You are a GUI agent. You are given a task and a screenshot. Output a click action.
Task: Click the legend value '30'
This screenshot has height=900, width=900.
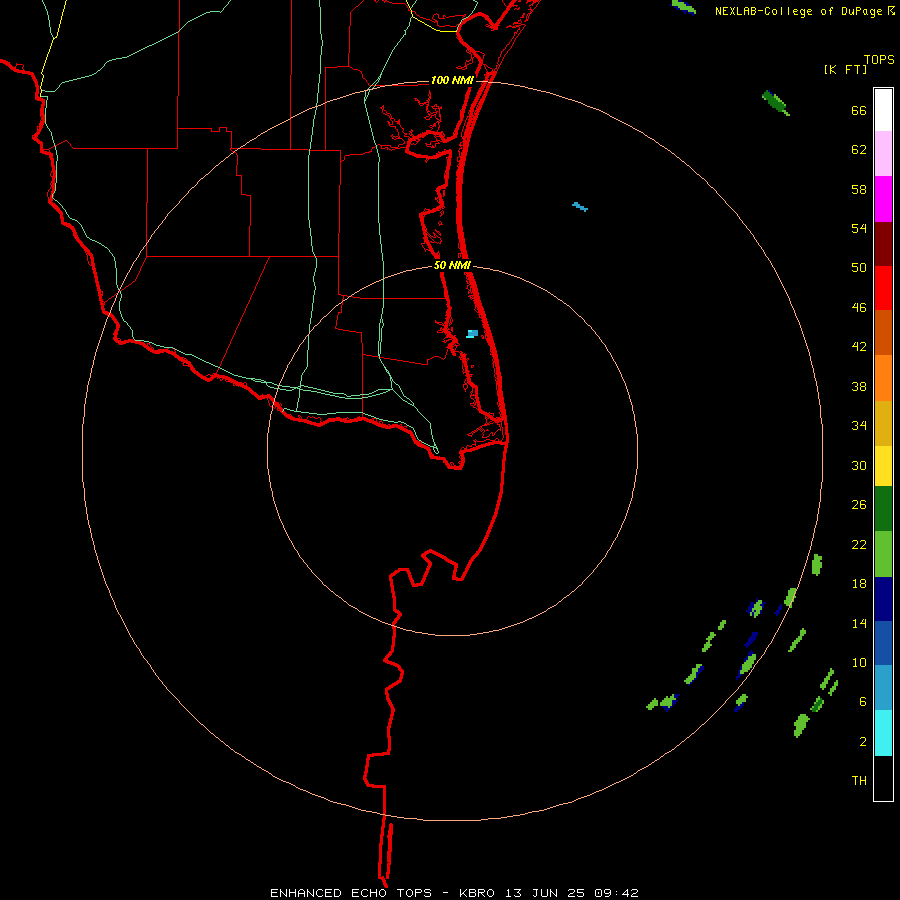(859, 465)
